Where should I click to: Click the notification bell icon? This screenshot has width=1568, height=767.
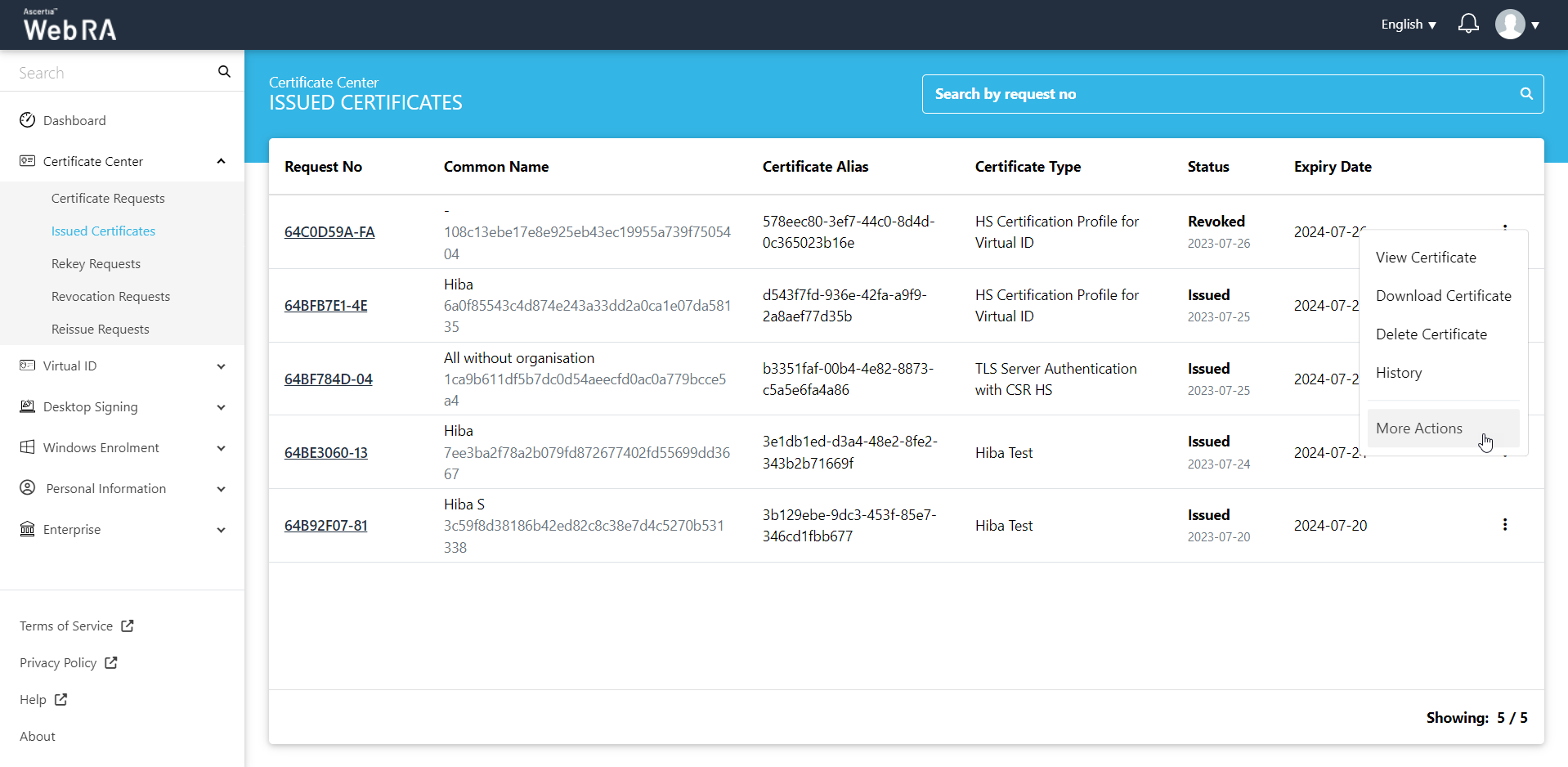[x=1468, y=24]
